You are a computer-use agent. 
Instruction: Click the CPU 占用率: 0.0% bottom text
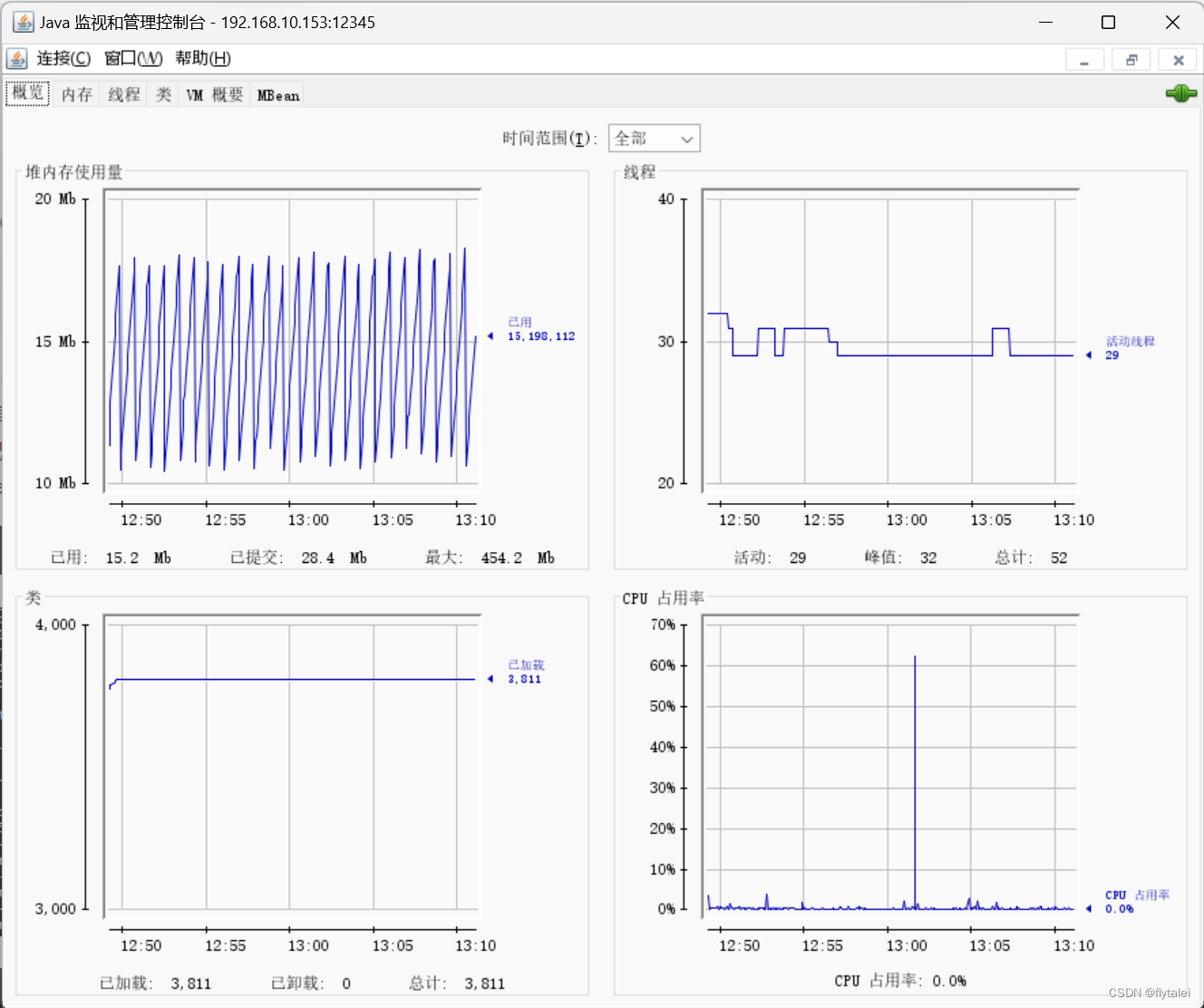click(900, 981)
